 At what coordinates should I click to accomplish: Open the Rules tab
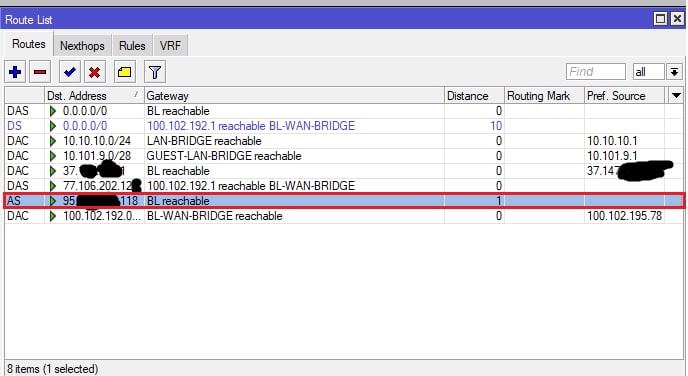tap(132, 46)
